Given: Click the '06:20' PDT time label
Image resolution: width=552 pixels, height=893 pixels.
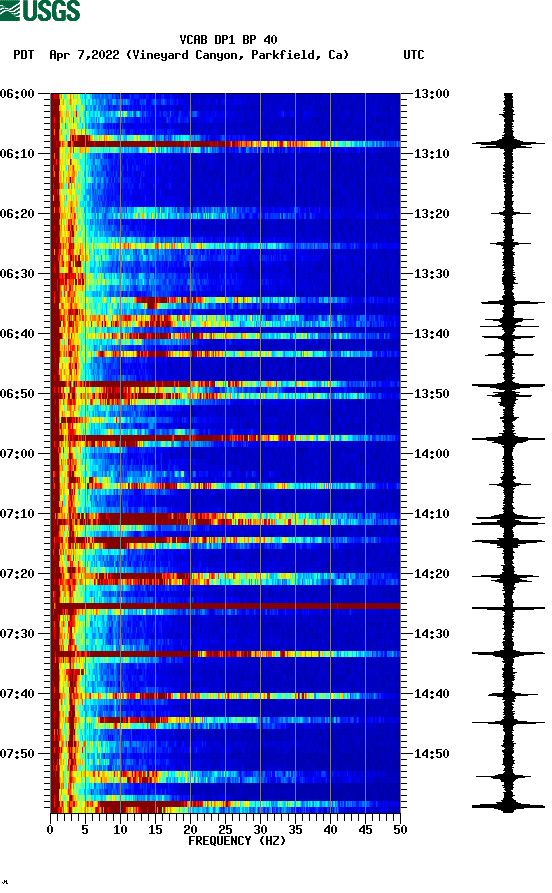Looking at the screenshot, I should (x=17, y=214).
